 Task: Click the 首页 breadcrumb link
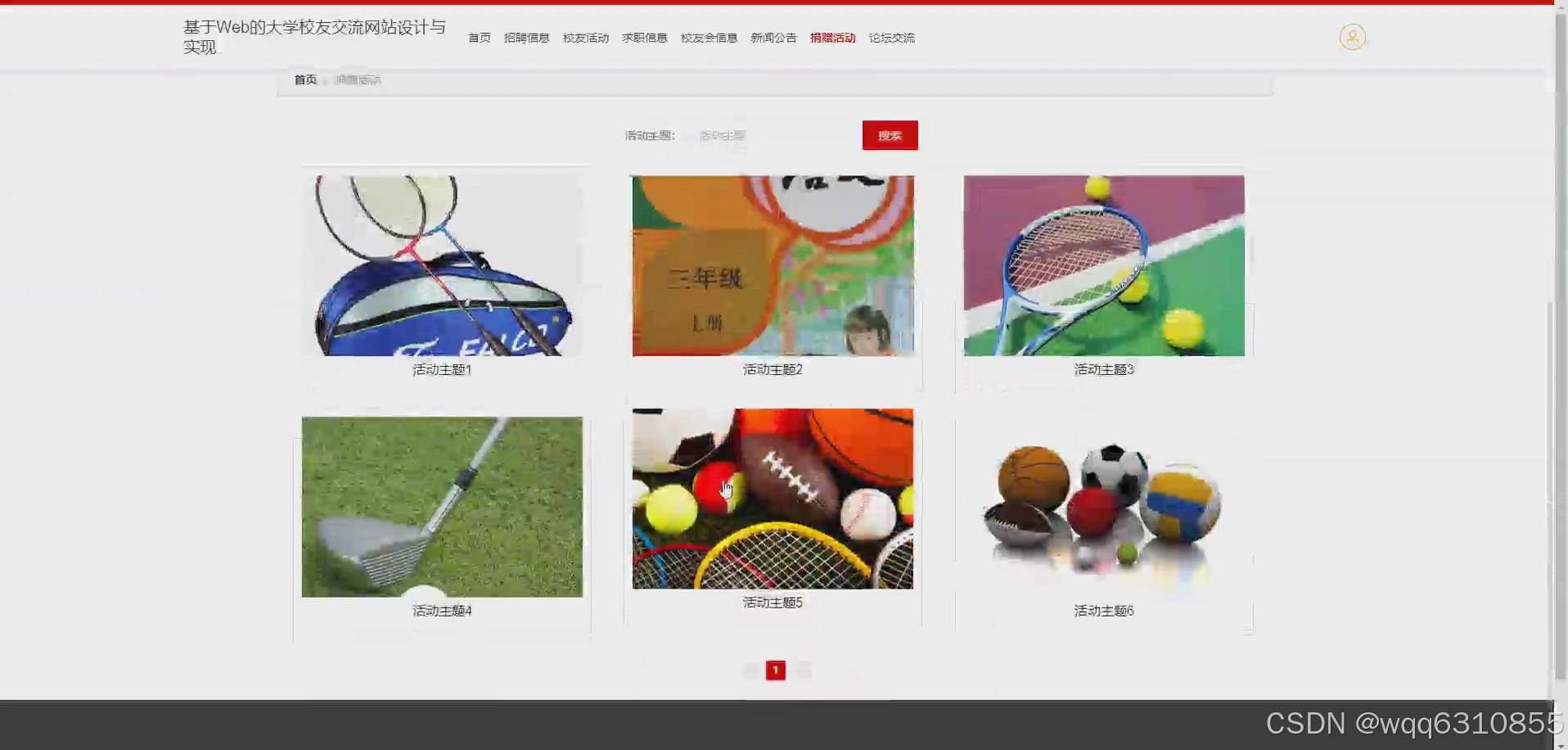pyautogui.click(x=305, y=79)
